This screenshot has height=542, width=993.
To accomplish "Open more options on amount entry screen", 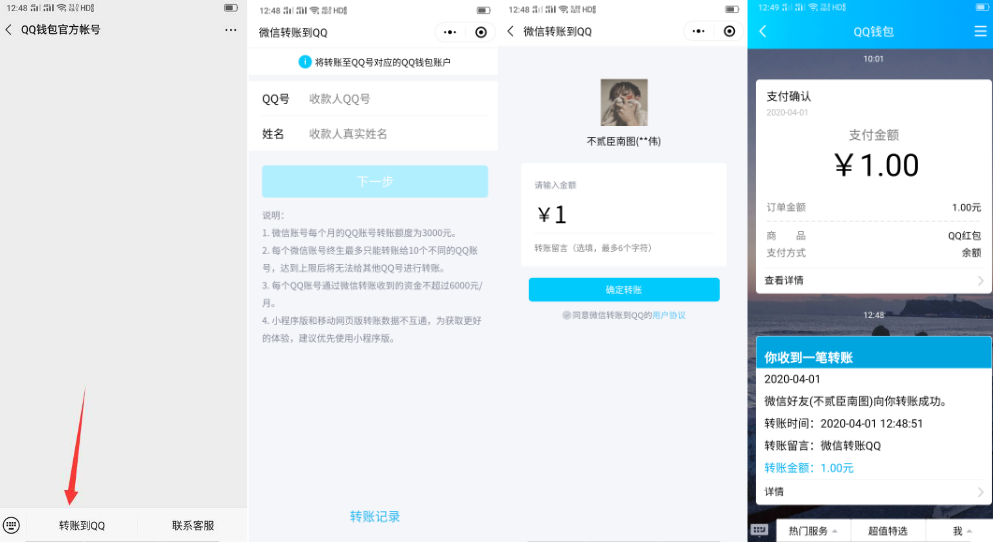I will point(699,31).
